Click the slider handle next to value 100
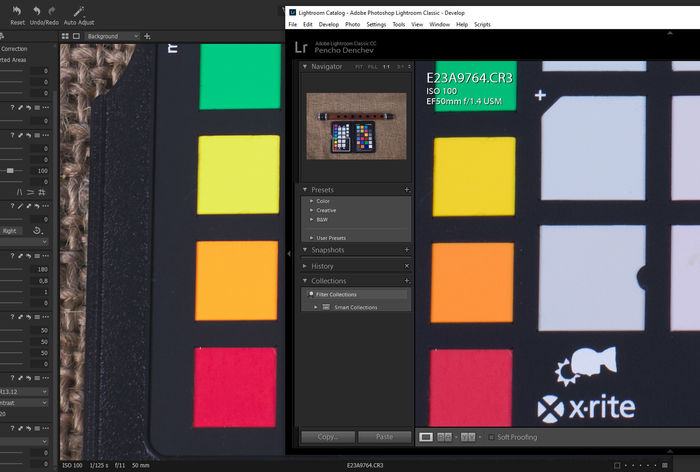 click(x=11, y=171)
